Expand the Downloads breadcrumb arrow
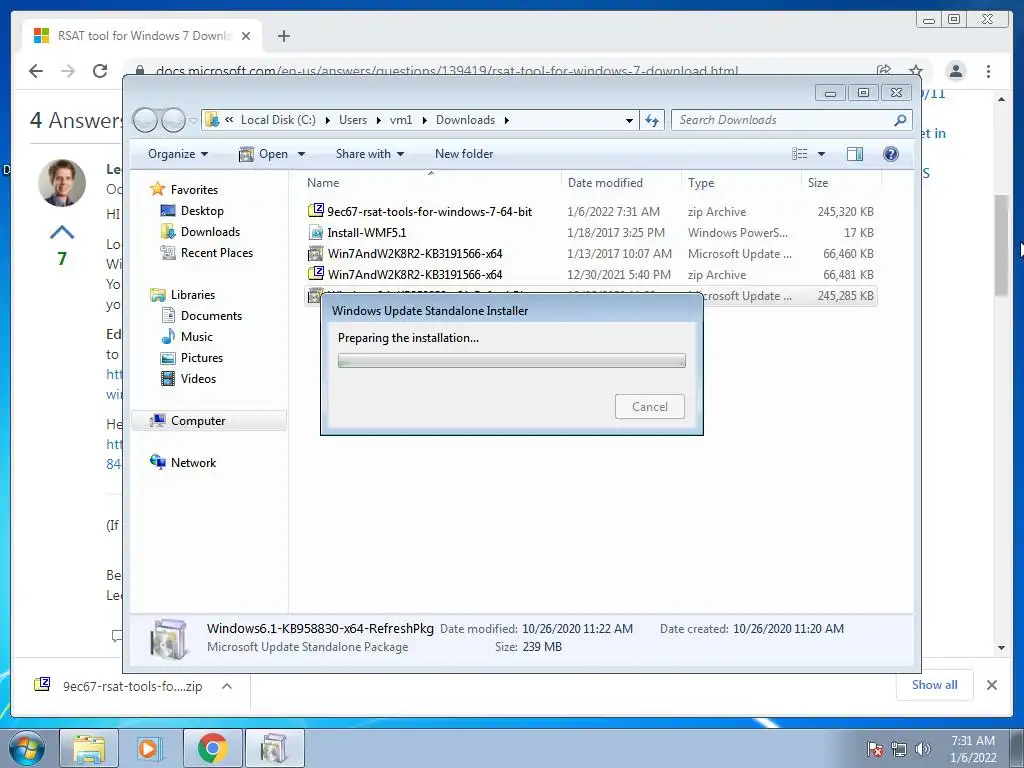1024x768 pixels. tap(506, 120)
